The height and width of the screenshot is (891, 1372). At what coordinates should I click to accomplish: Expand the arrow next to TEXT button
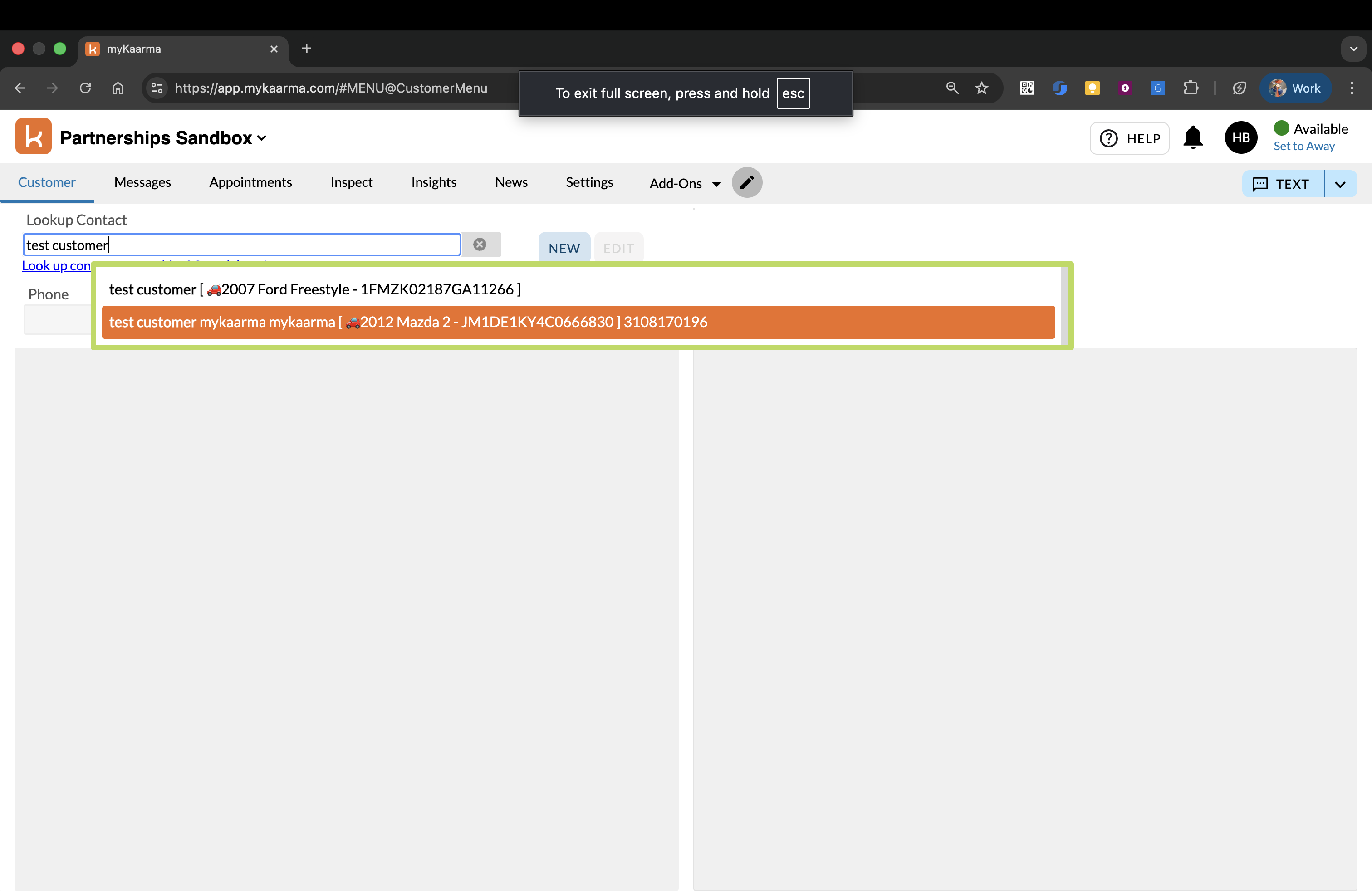pos(1340,185)
